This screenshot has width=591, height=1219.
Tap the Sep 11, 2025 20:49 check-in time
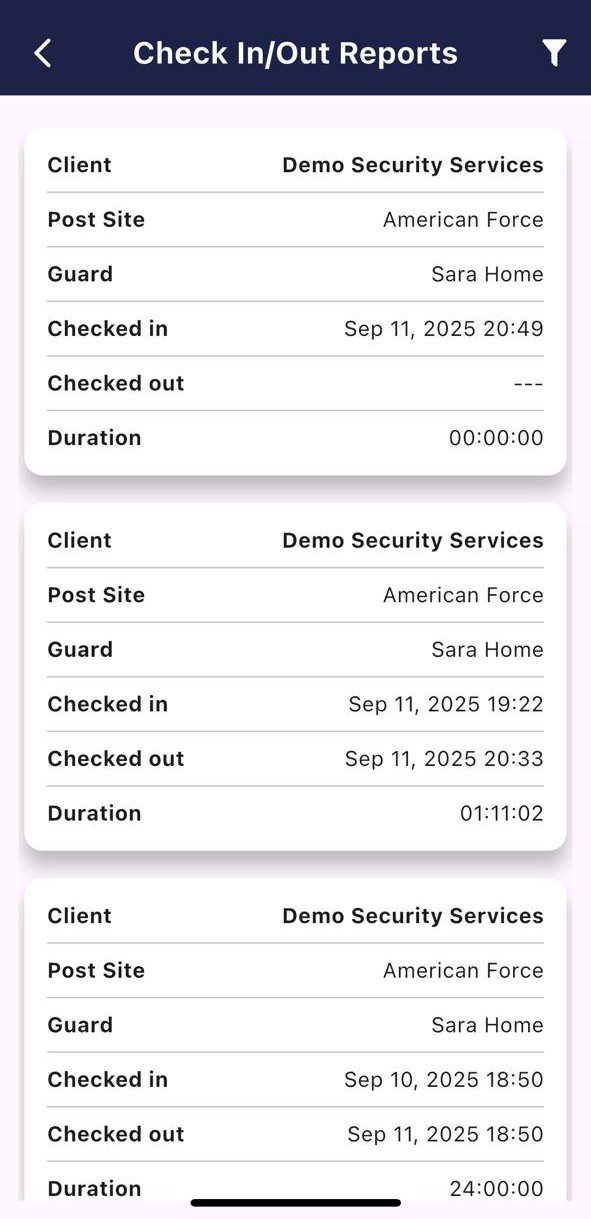point(444,329)
